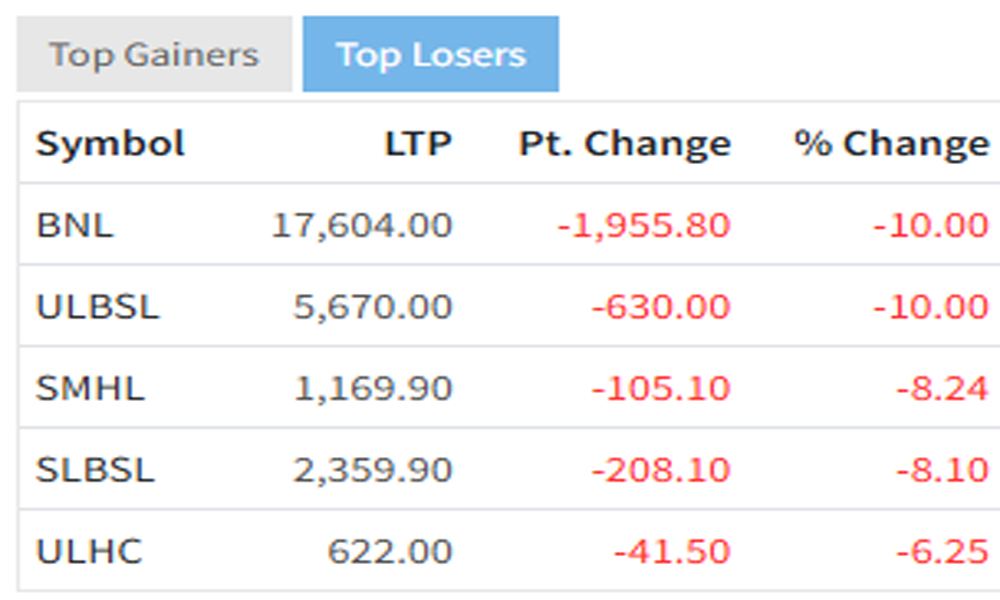The height and width of the screenshot is (600, 1000).
Task: Click the -1,955.80 point change cell
Action: point(643,225)
